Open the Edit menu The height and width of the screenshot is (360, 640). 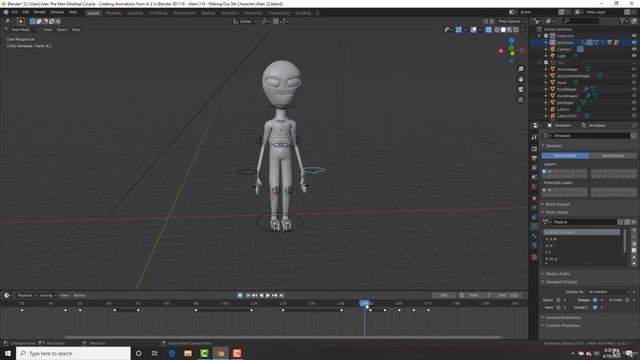(x=26, y=12)
